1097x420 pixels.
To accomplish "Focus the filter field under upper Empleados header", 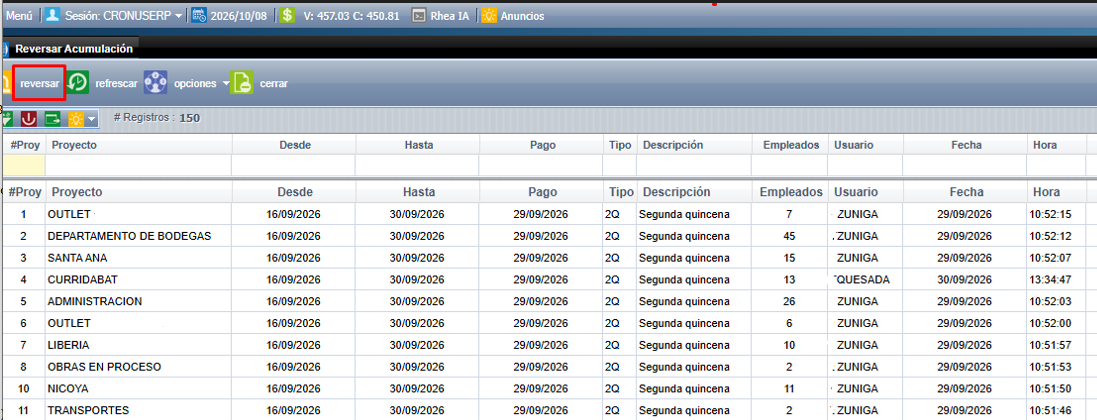I will coord(789,165).
